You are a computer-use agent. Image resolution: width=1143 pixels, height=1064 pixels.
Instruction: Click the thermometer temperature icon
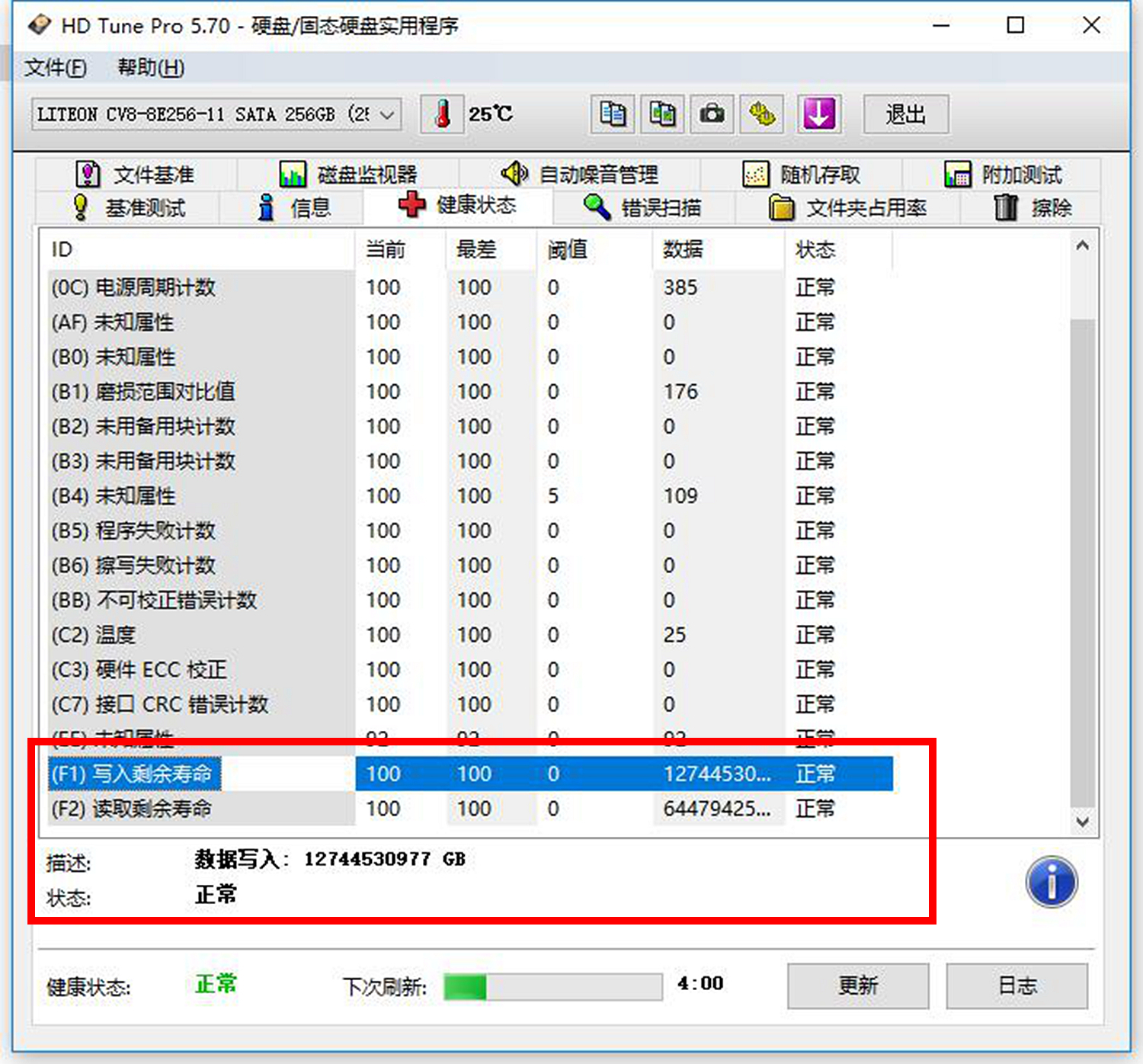[x=442, y=114]
